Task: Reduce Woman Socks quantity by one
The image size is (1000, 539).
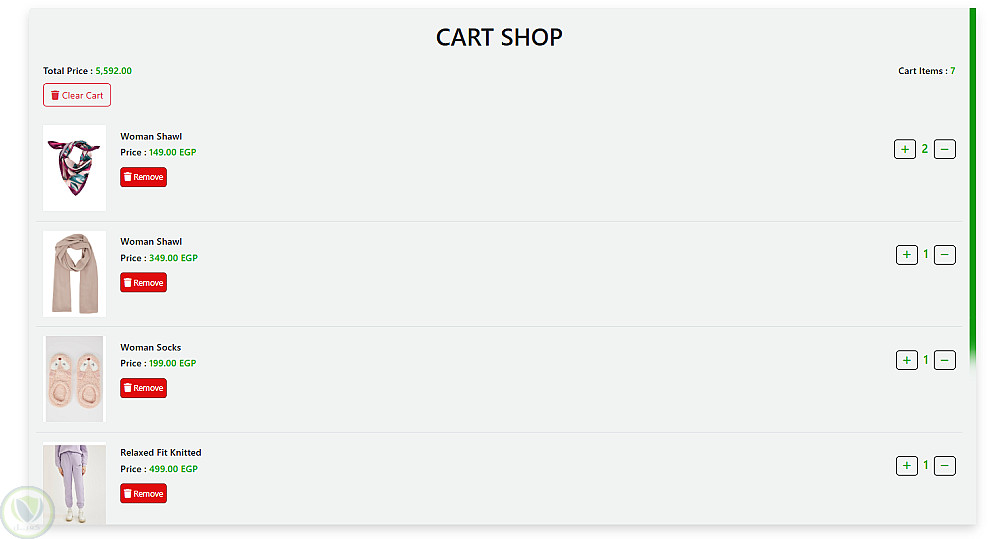Action: (945, 360)
